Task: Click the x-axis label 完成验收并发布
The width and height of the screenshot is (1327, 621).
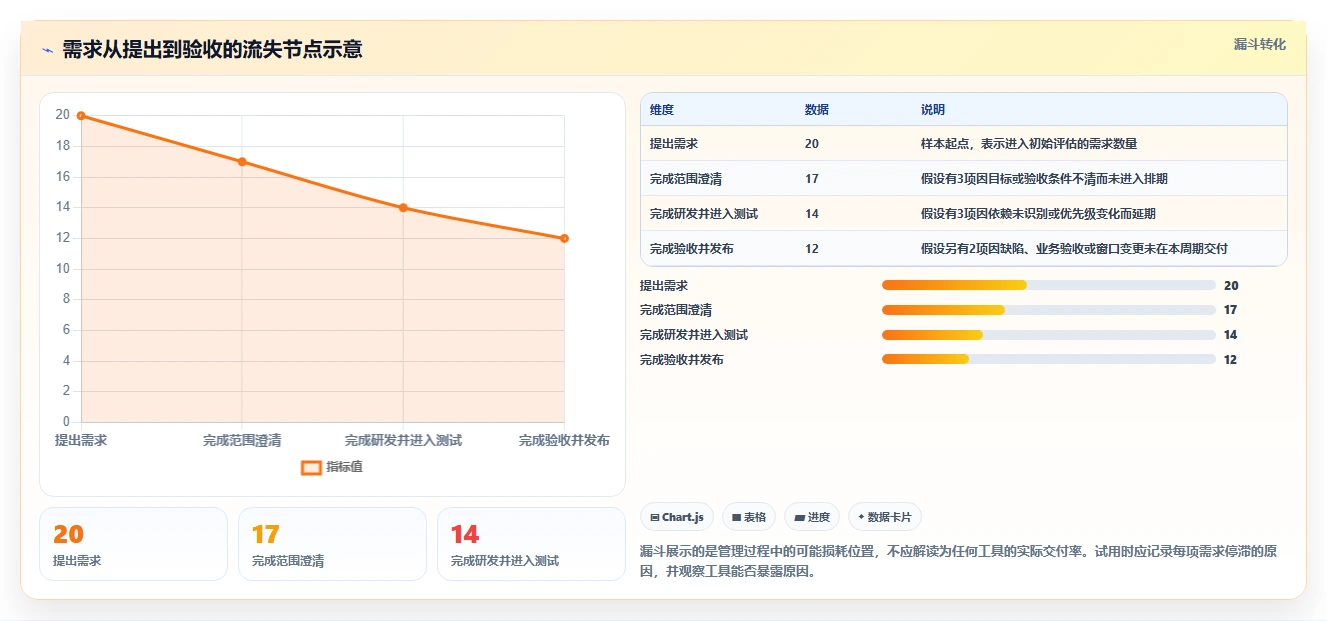Action: 564,441
